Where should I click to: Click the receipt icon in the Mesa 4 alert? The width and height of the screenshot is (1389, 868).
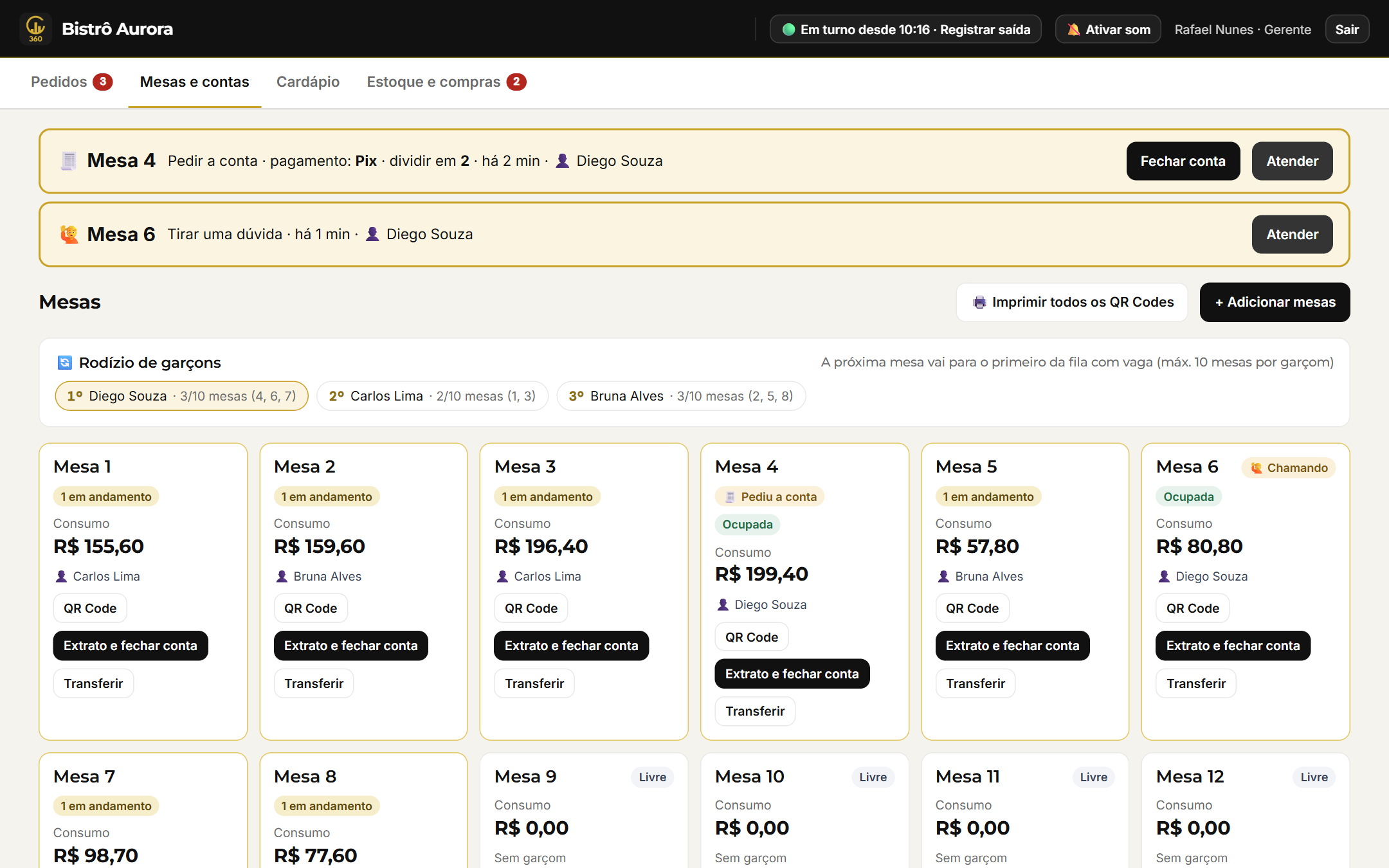(69, 161)
